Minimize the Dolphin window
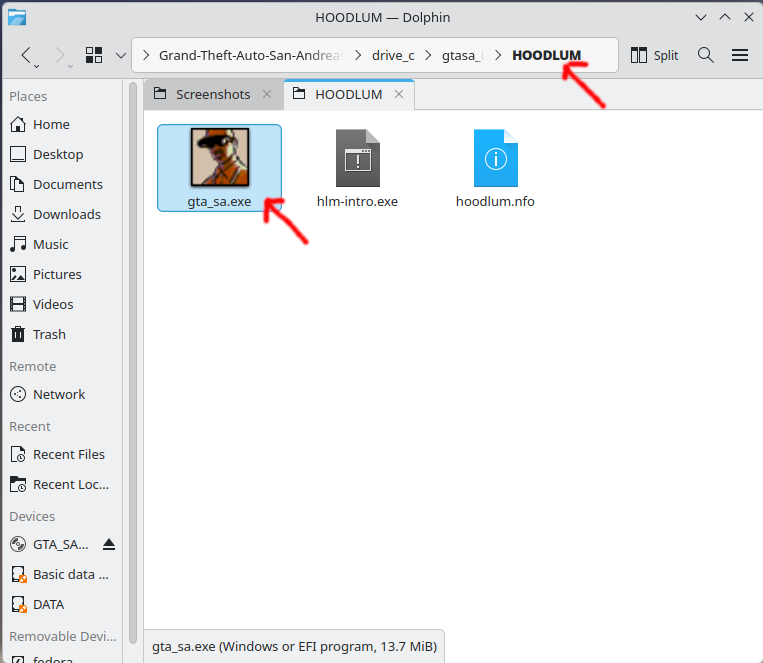The image size is (763, 663). coord(701,18)
